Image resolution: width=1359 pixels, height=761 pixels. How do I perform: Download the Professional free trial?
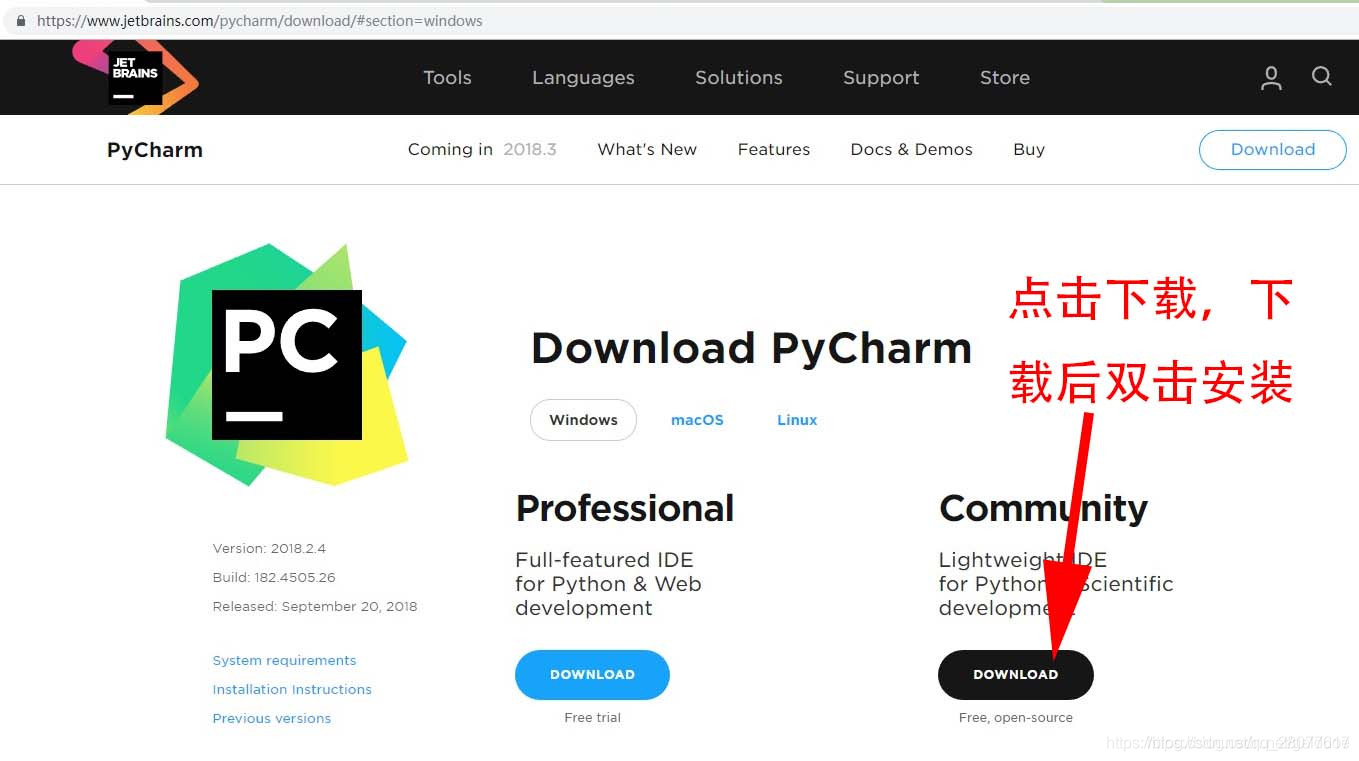592,674
